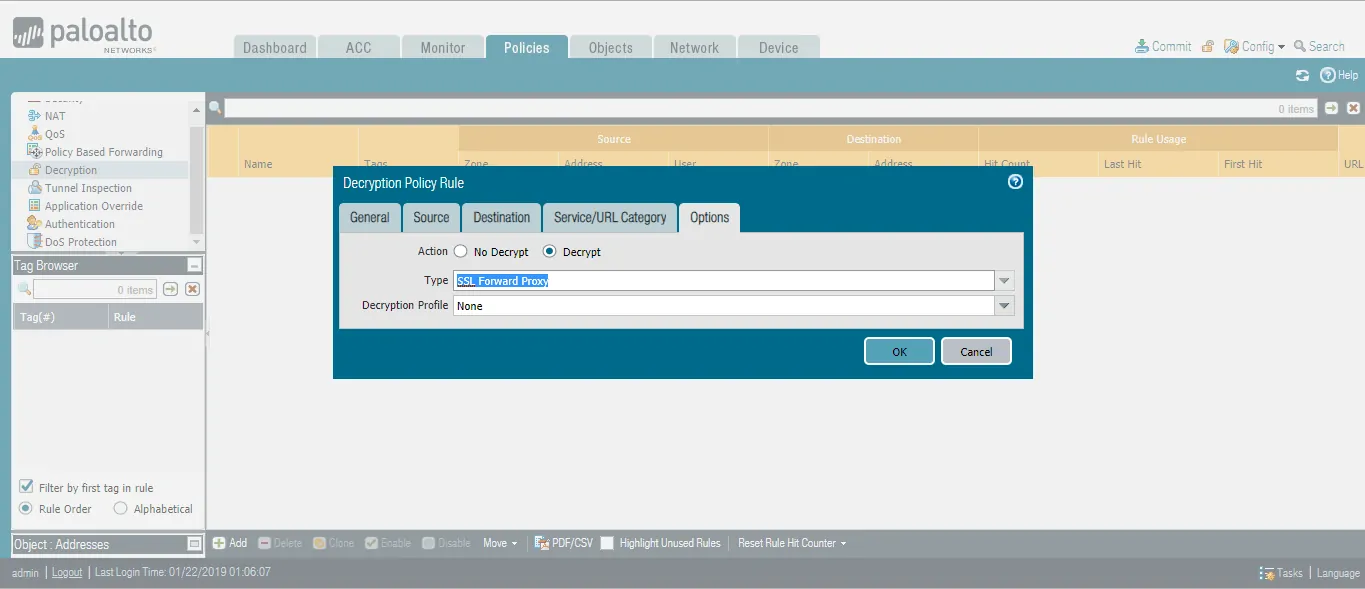Open Help via the question mark icon
Viewport: 1365px width, 589px height.
1328,75
